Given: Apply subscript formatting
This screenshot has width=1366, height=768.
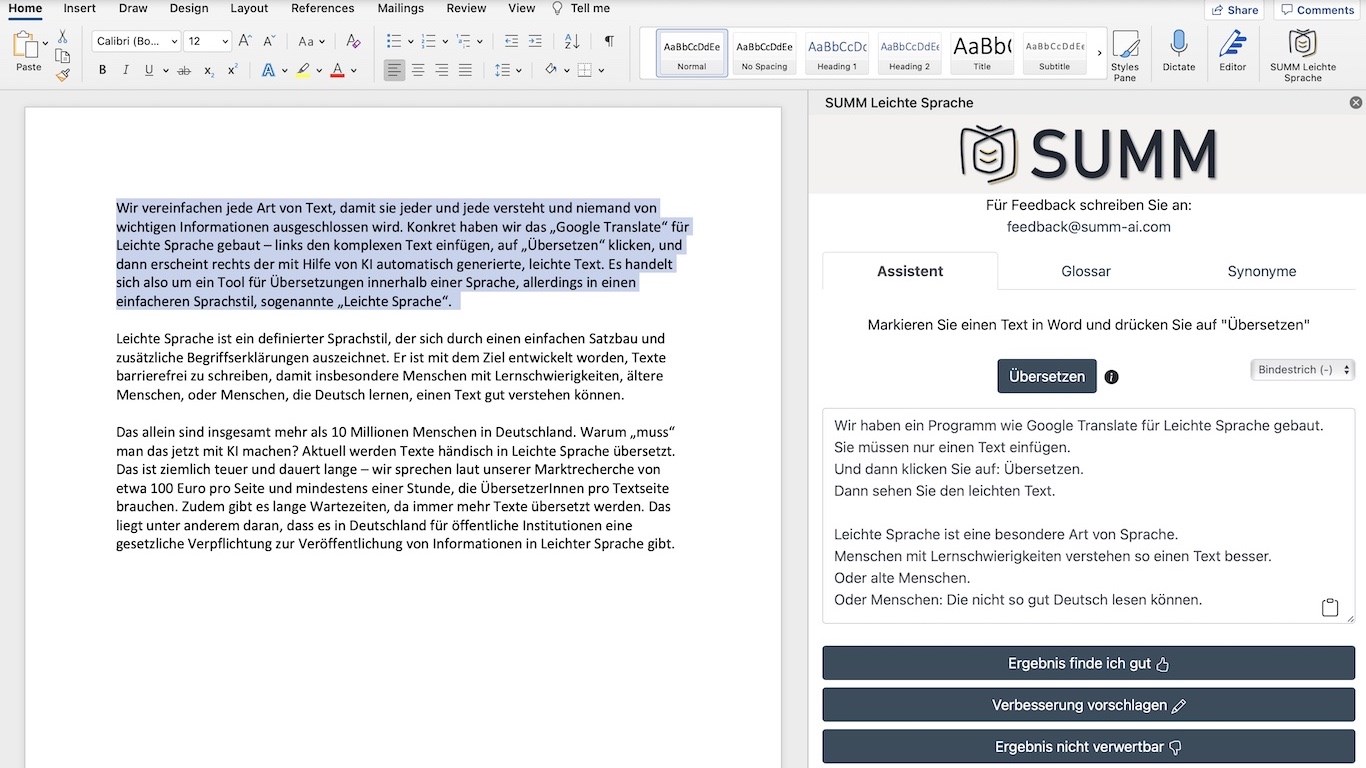Looking at the screenshot, I should pos(209,70).
